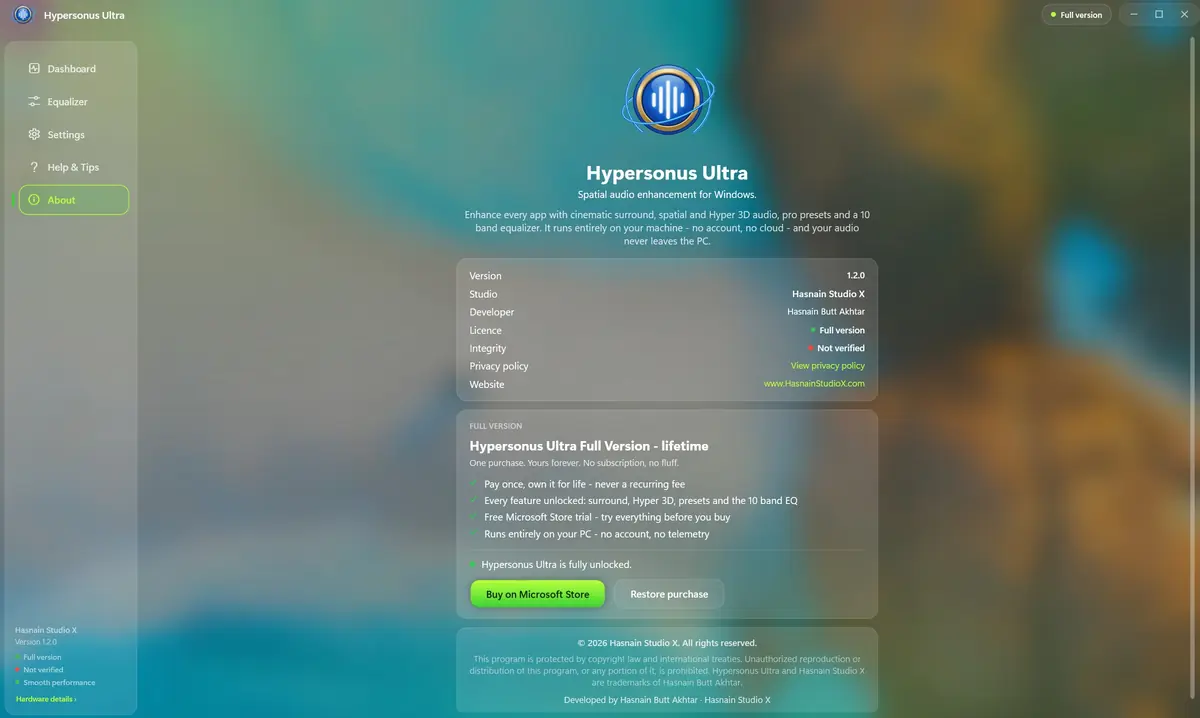Click Runs entirely on your PC bullet

pos(597,534)
